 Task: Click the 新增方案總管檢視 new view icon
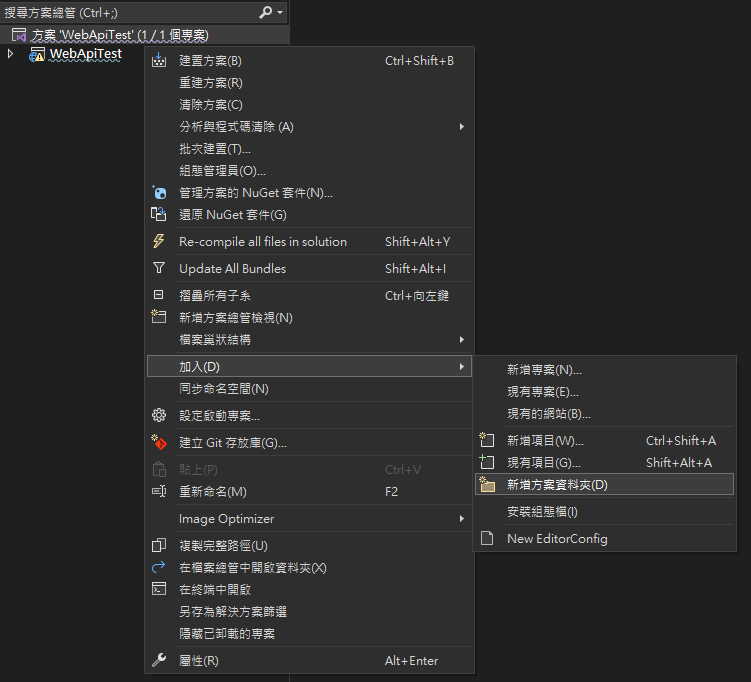(x=159, y=317)
